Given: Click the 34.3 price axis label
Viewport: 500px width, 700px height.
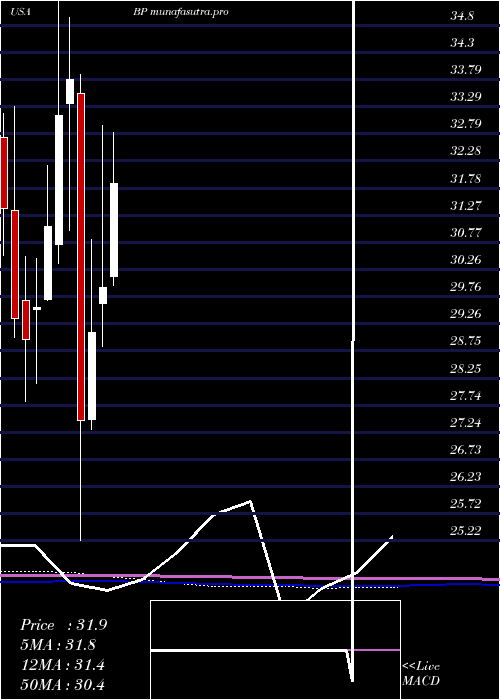Looking at the screenshot, I should click(x=462, y=43).
